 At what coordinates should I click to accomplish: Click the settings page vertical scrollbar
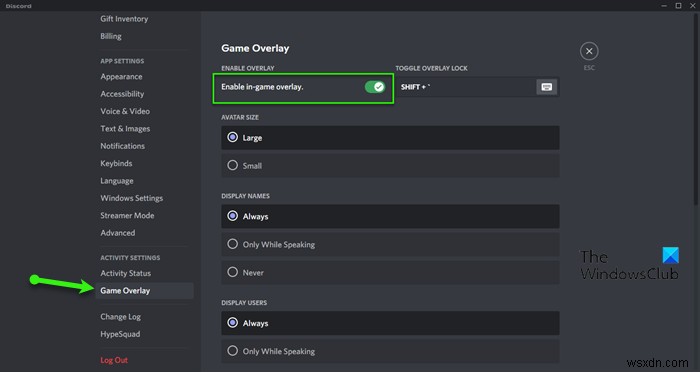697,109
